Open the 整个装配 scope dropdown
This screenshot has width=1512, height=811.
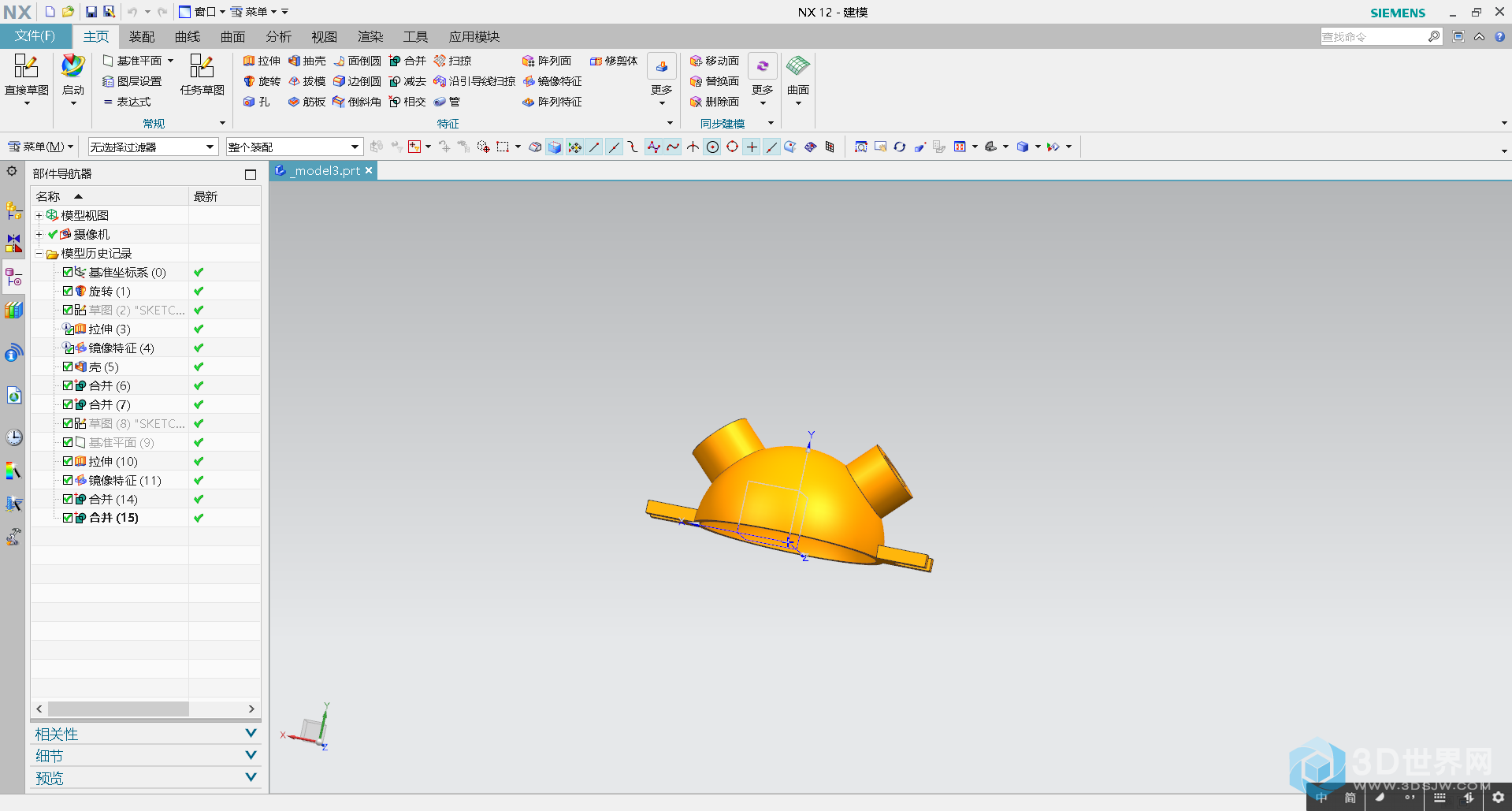[294, 147]
